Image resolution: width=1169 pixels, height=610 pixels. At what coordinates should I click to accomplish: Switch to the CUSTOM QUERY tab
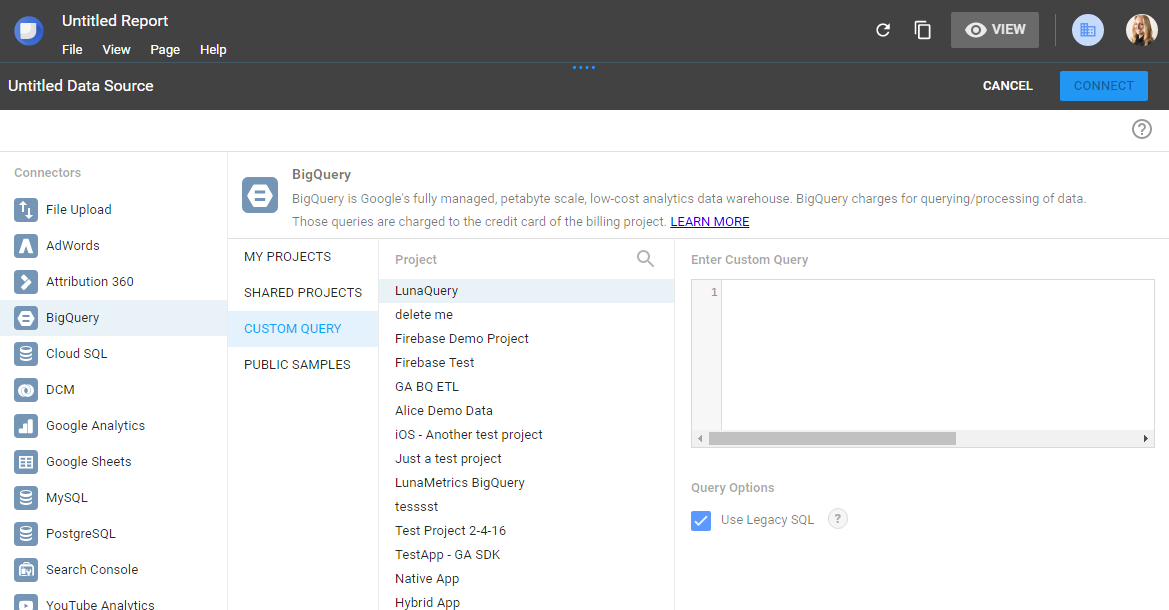tap(303, 329)
